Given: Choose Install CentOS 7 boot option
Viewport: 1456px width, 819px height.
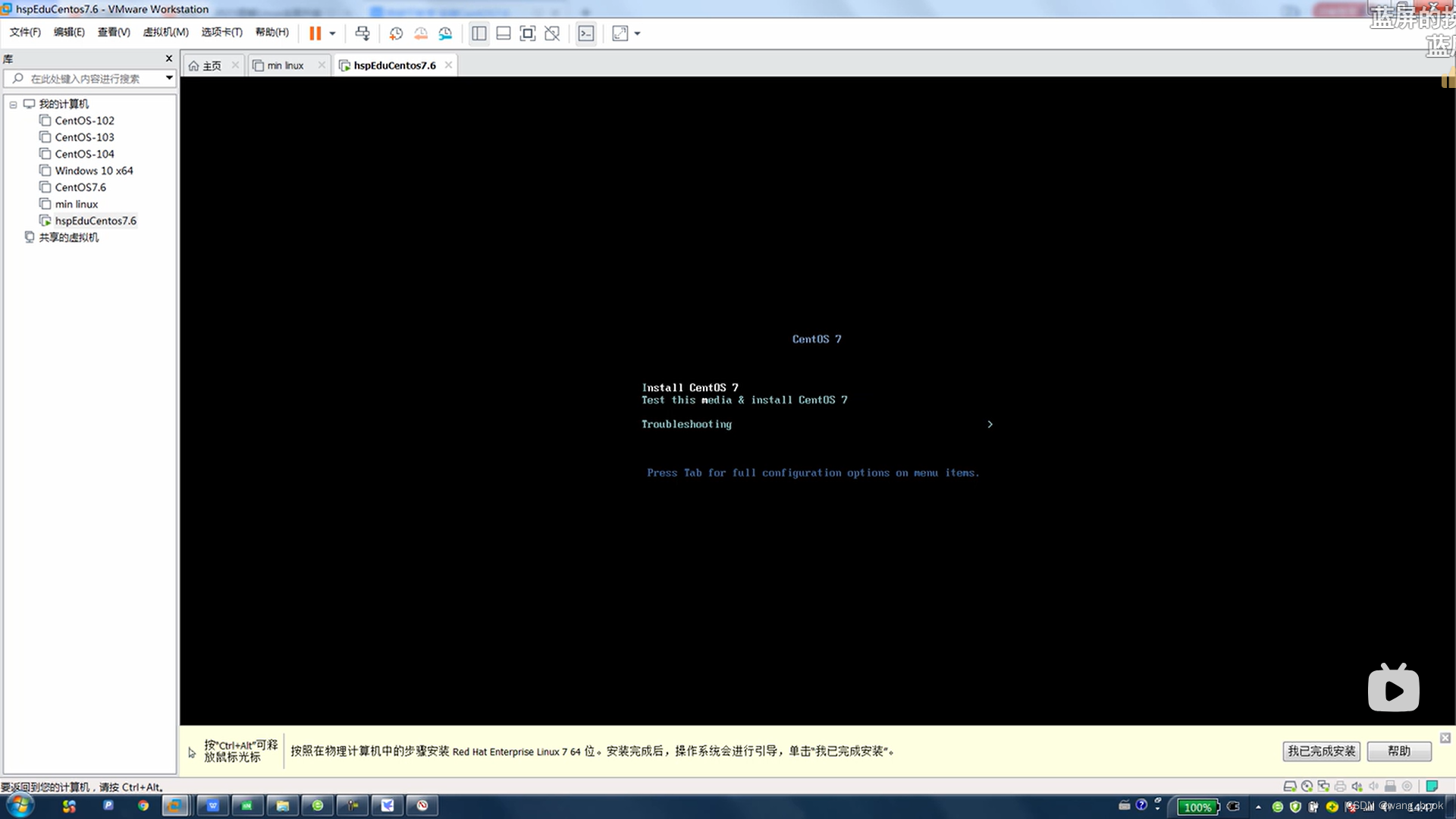Looking at the screenshot, I should click(690, 388).
